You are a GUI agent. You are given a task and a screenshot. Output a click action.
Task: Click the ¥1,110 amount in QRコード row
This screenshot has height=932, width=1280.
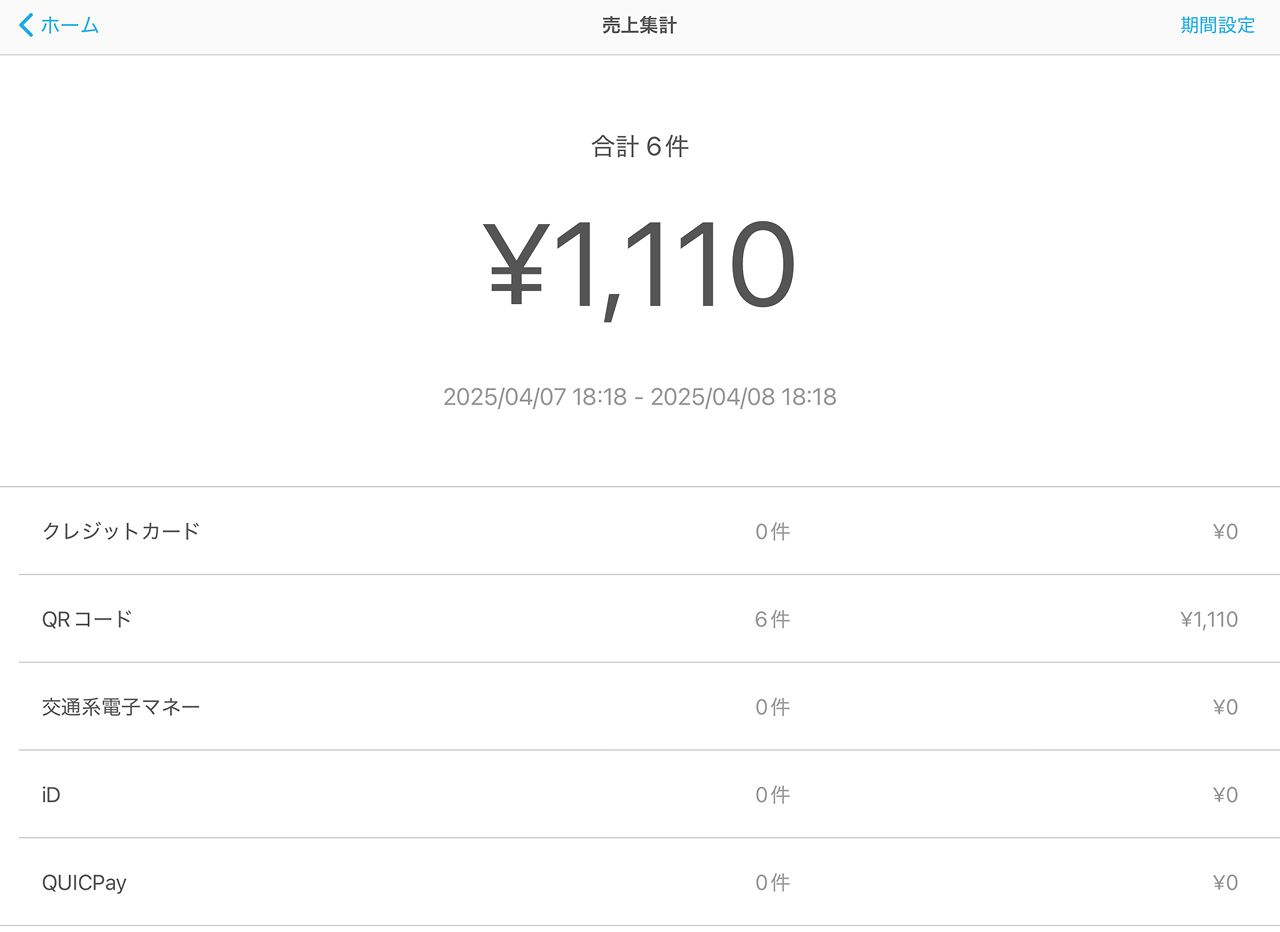click(x=1209, y=620)
